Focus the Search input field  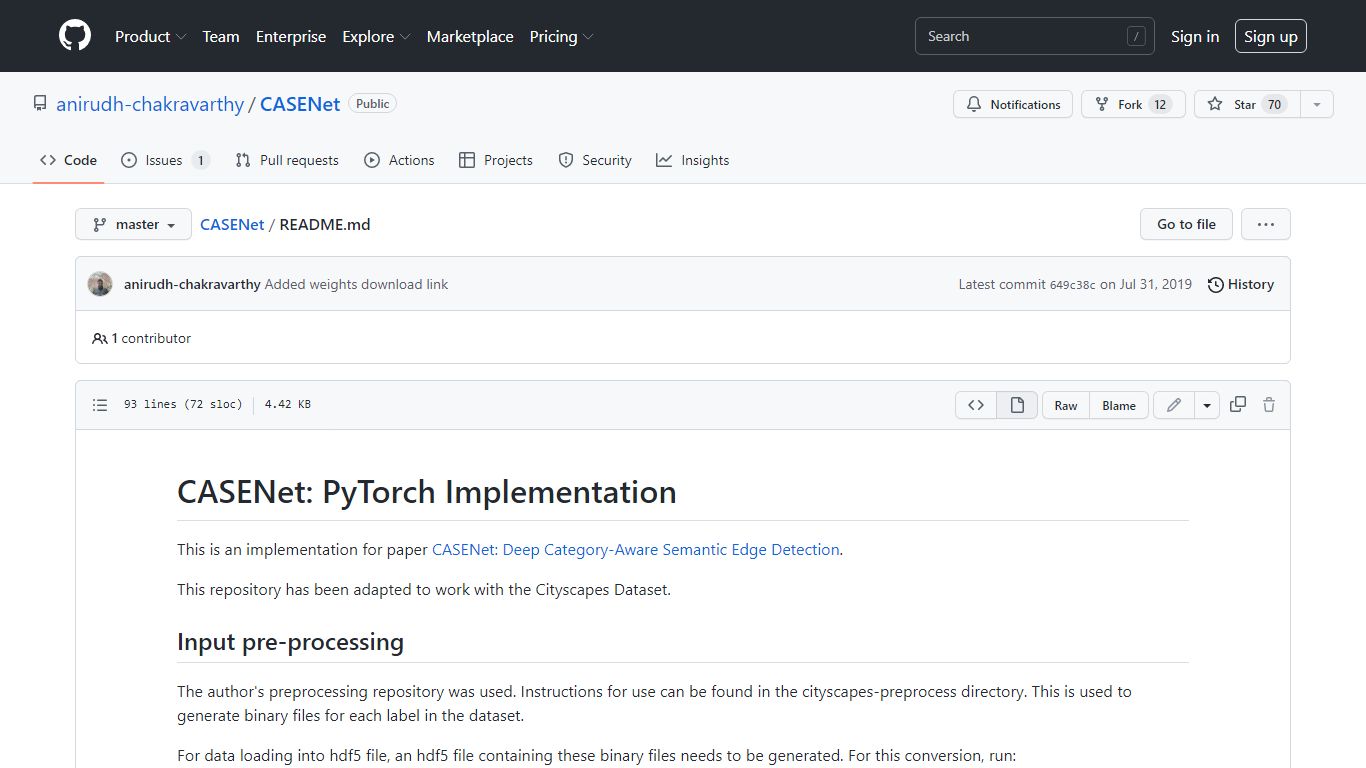click(1035, 36)
